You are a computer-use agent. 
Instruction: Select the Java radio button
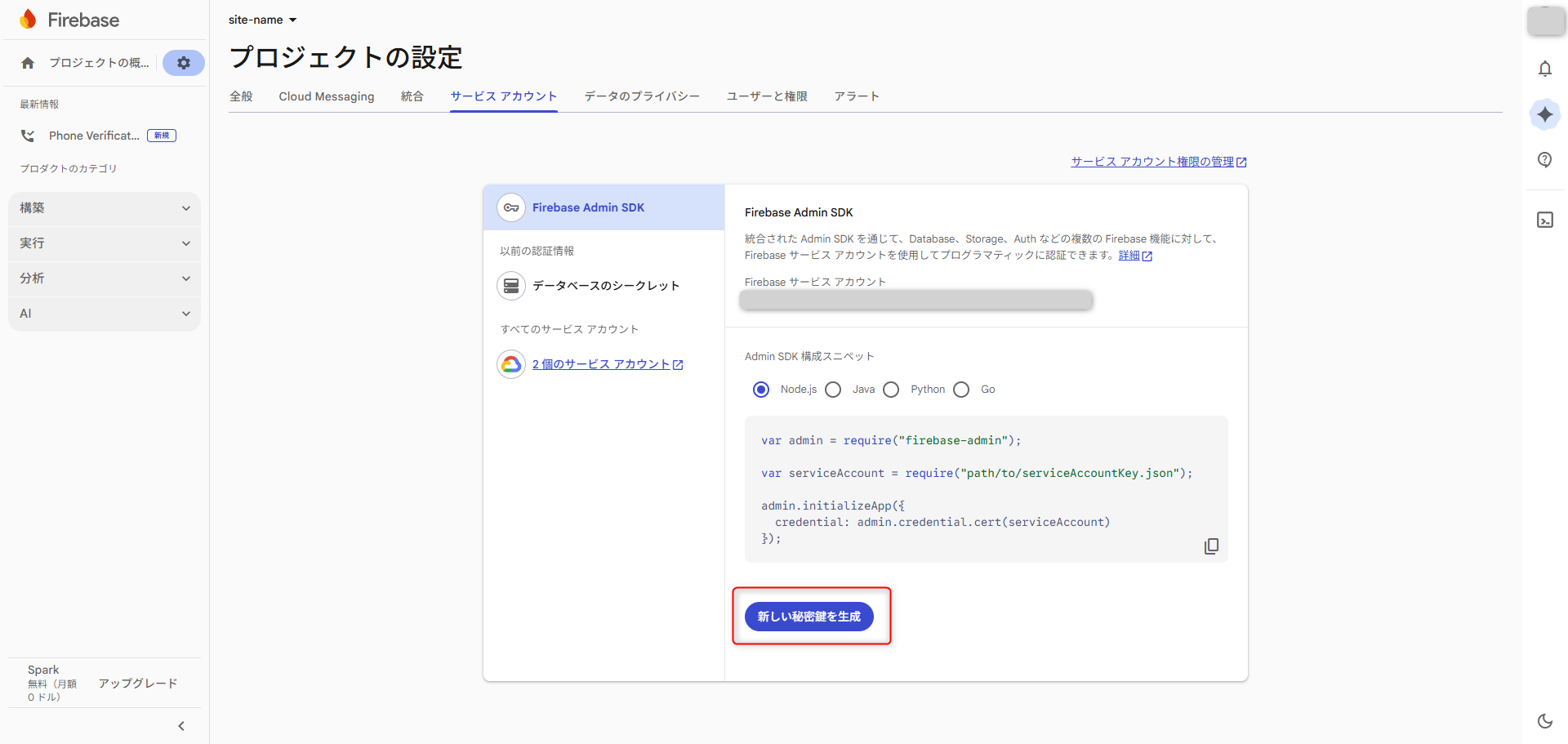833,390
